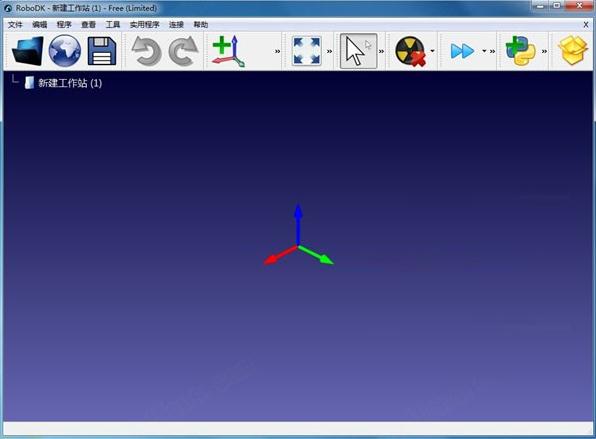The image size is (596, 439).
Task: Click the station document icon in the tree
Action: coord(29,82)
